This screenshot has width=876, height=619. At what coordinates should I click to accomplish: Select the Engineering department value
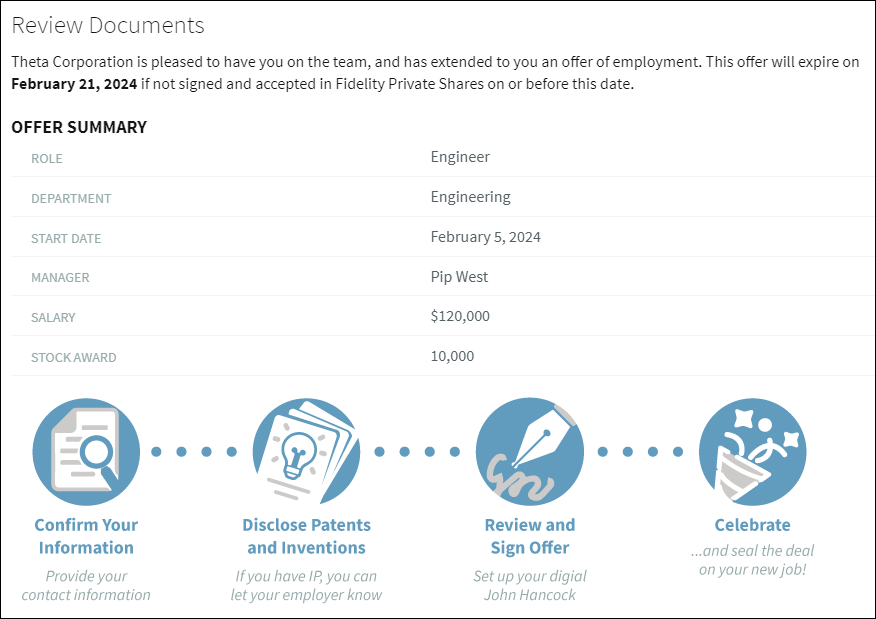tap(470, 197)
